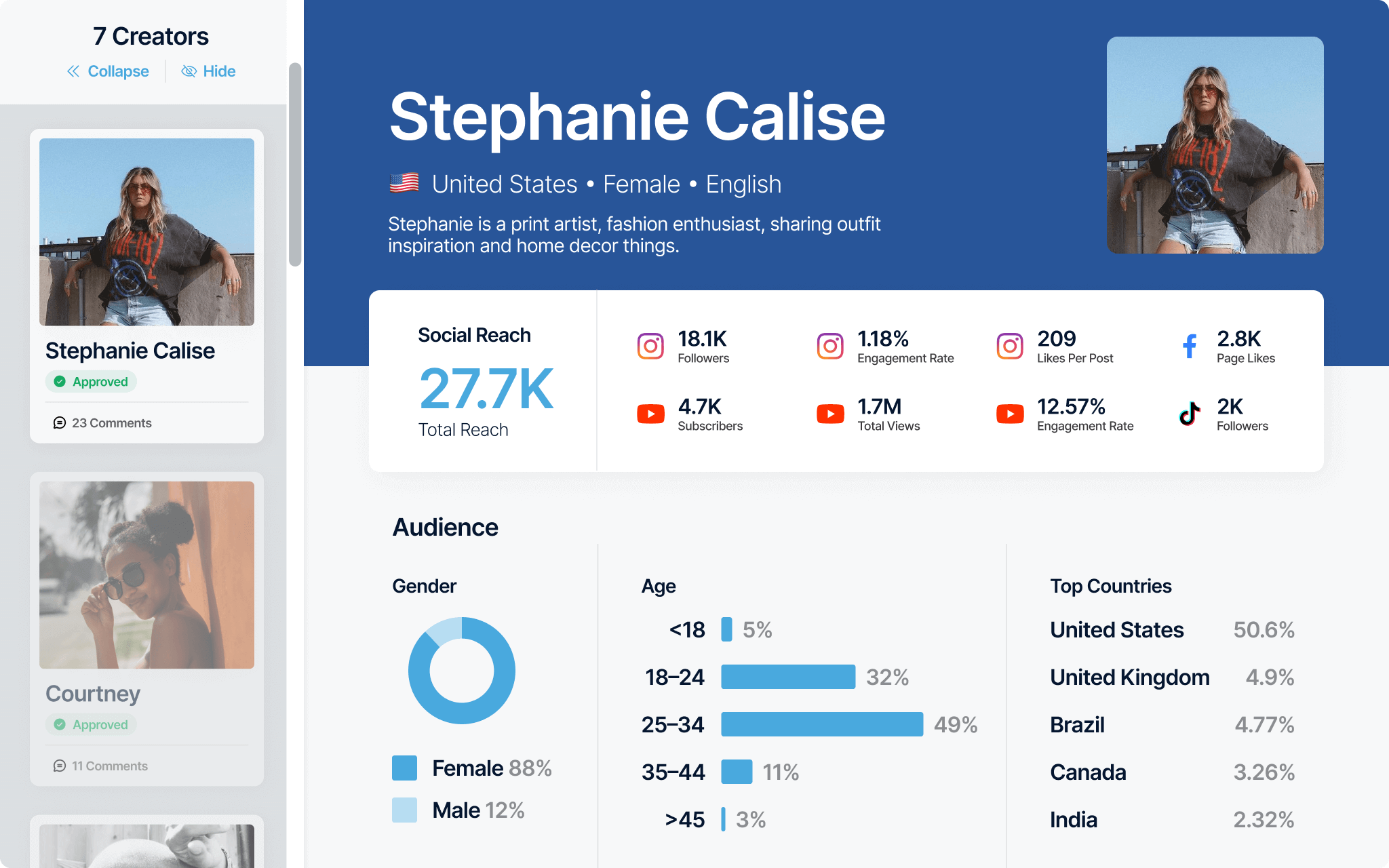Click the large profile photo in the header
Viewport: 1389px width, 868px height.
1215,145
